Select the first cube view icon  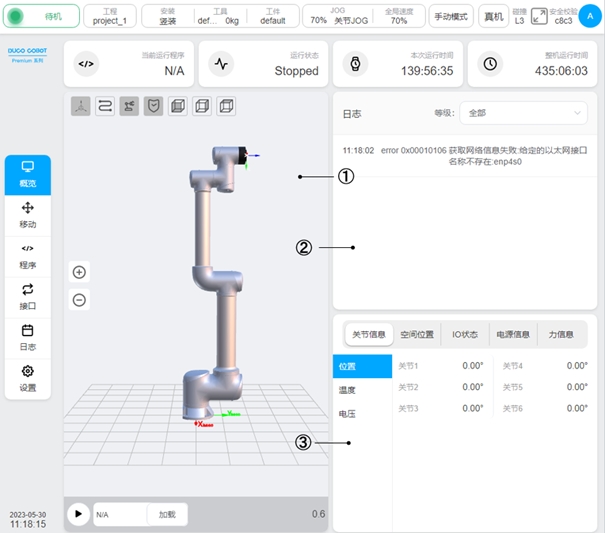click(x=177, y=106)
